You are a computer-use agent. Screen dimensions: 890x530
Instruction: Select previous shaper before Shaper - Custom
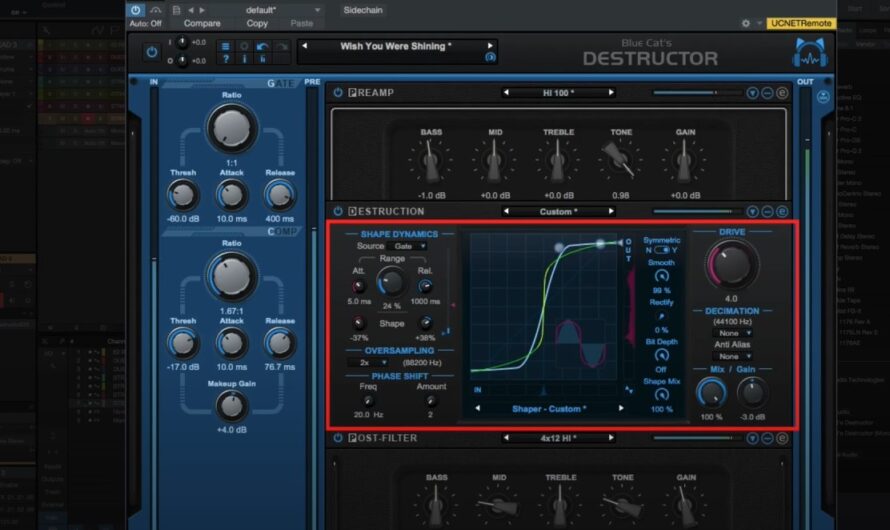click(478, 409)
